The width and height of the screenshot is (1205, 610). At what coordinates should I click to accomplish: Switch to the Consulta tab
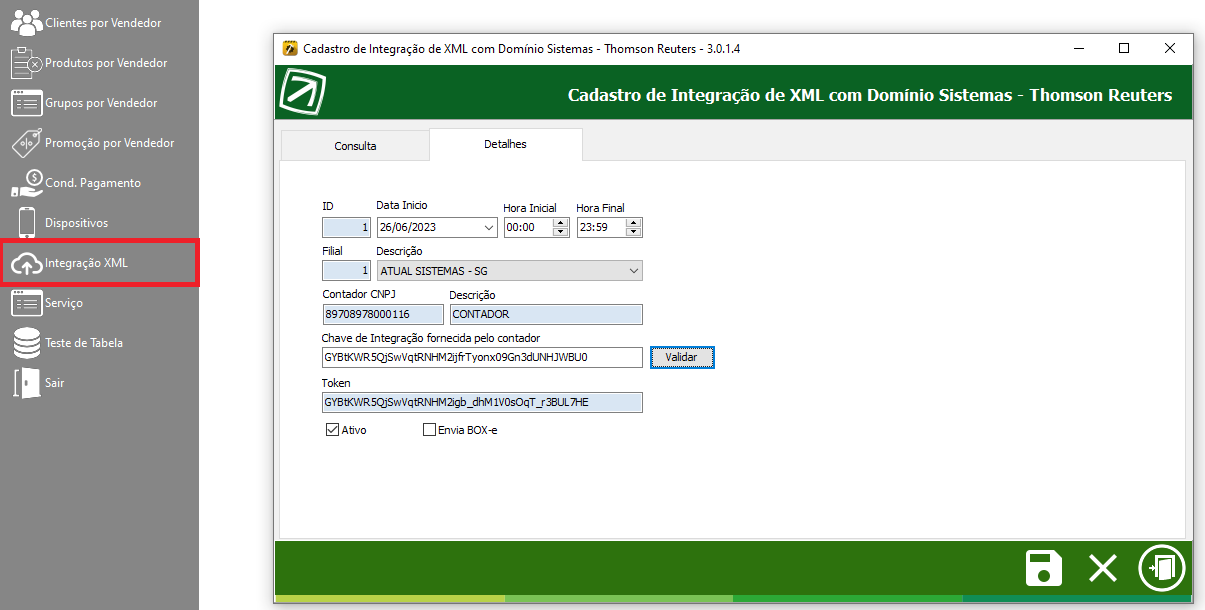tap(355, 146)
